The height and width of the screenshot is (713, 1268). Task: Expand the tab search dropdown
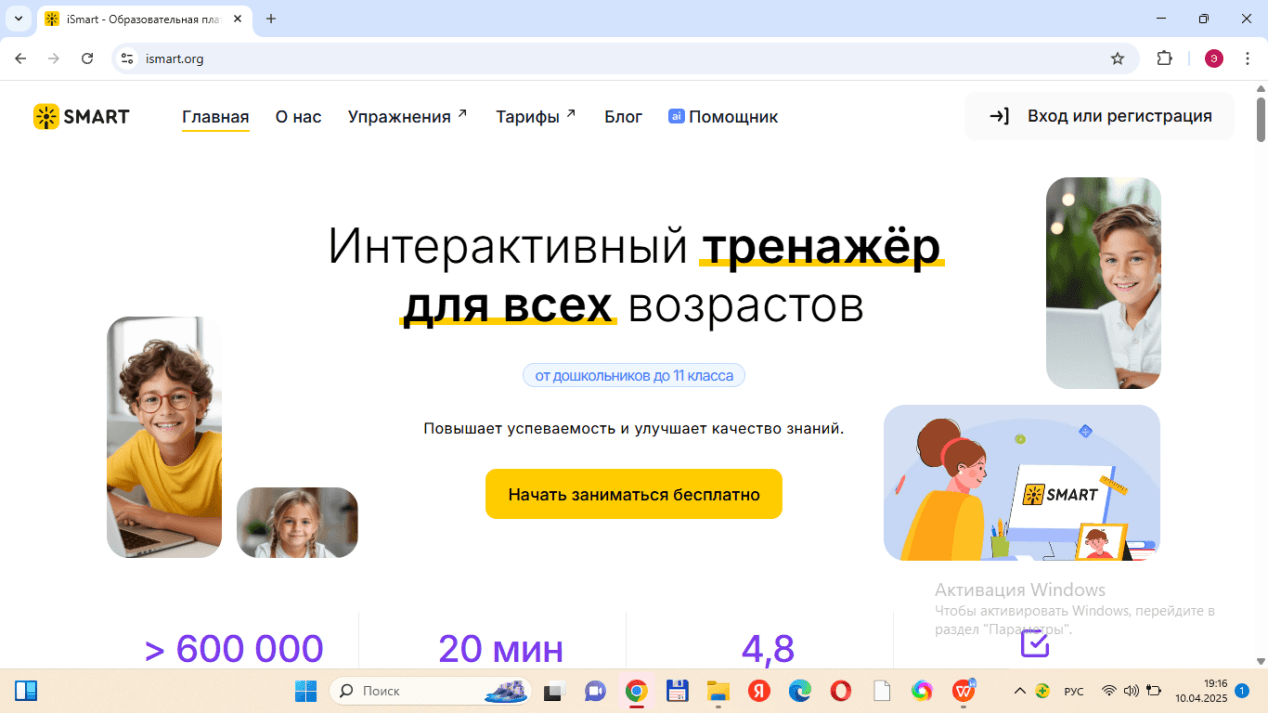[18, 19]
